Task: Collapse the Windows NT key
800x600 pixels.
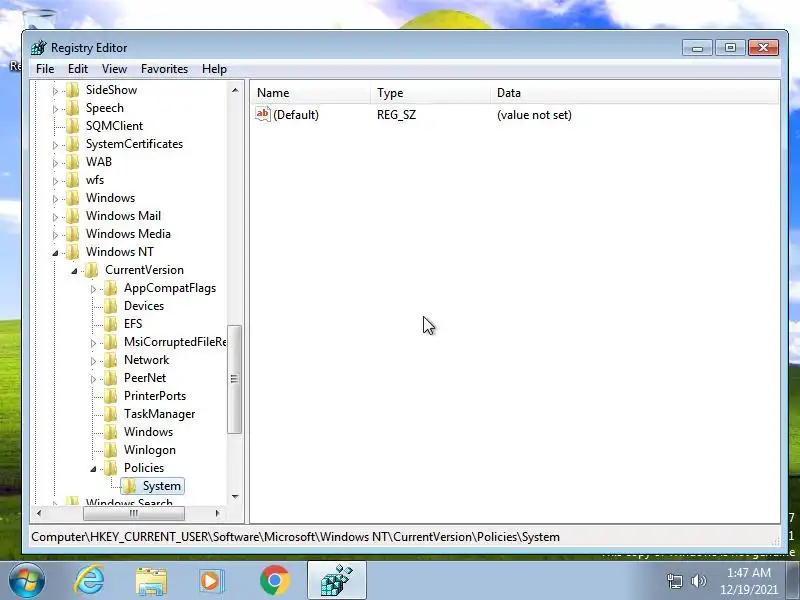Action: tap(55, 253)
